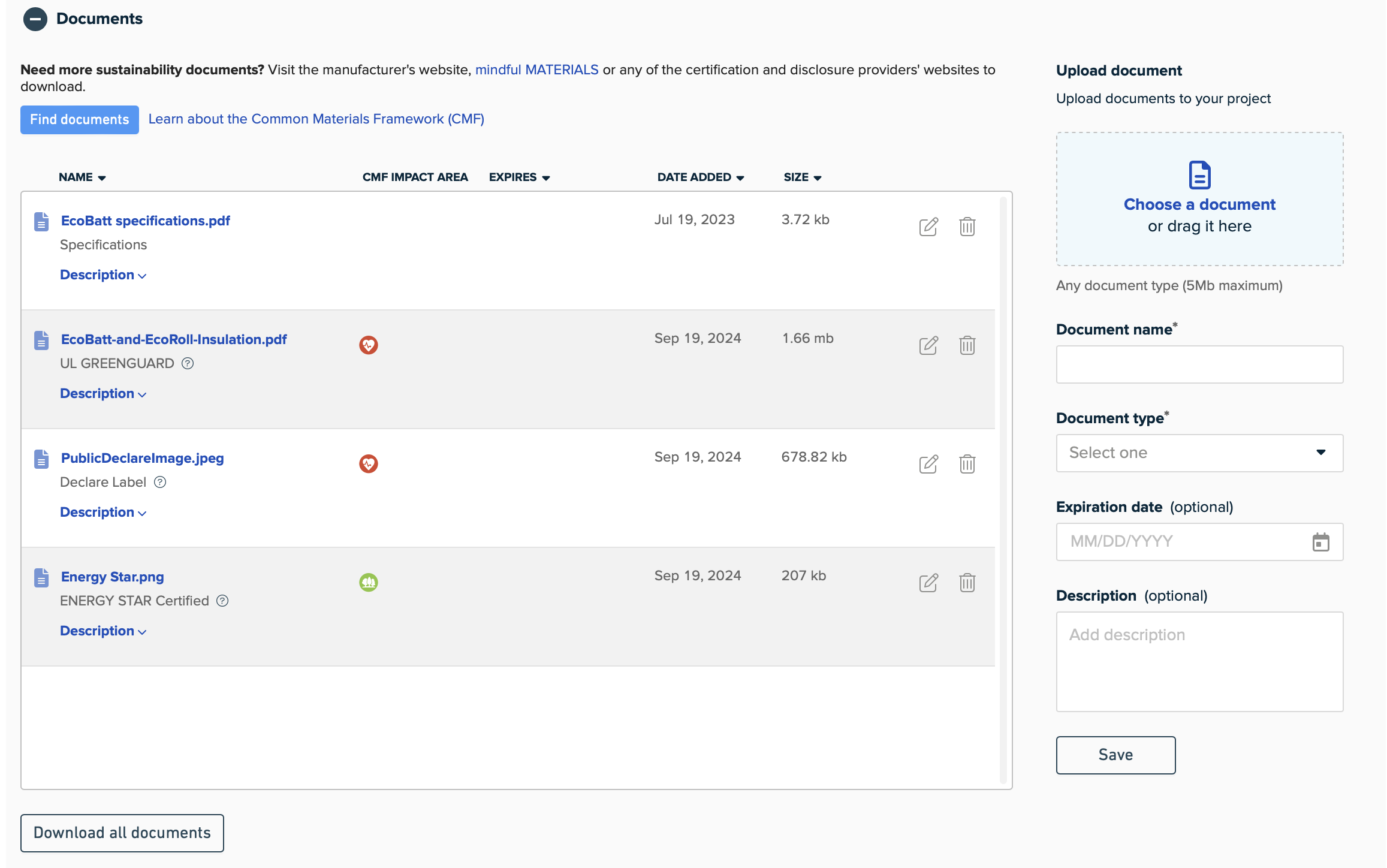Image resolution: width=1387 pixels, height=868 pixels.
Task: Click file icon beside EcoBatt-and-EcoRoll-Insulation.pdf
Action: (41, 340)
